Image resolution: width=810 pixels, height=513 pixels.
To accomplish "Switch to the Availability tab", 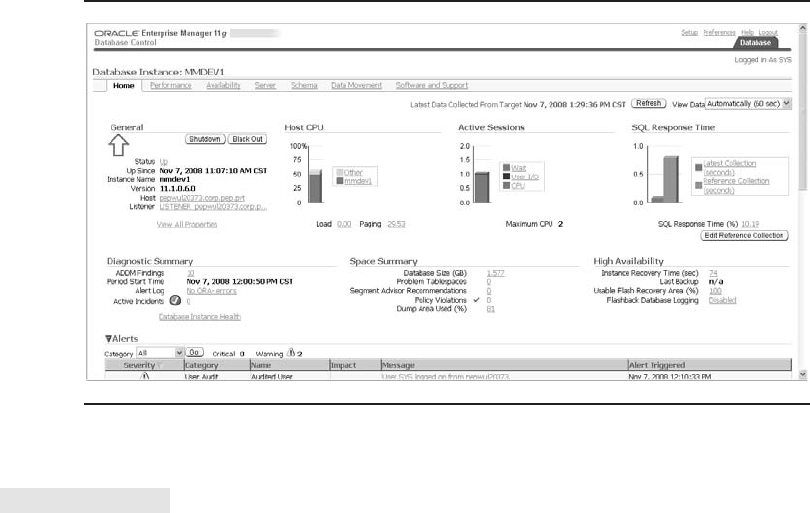I will point(223,85).
